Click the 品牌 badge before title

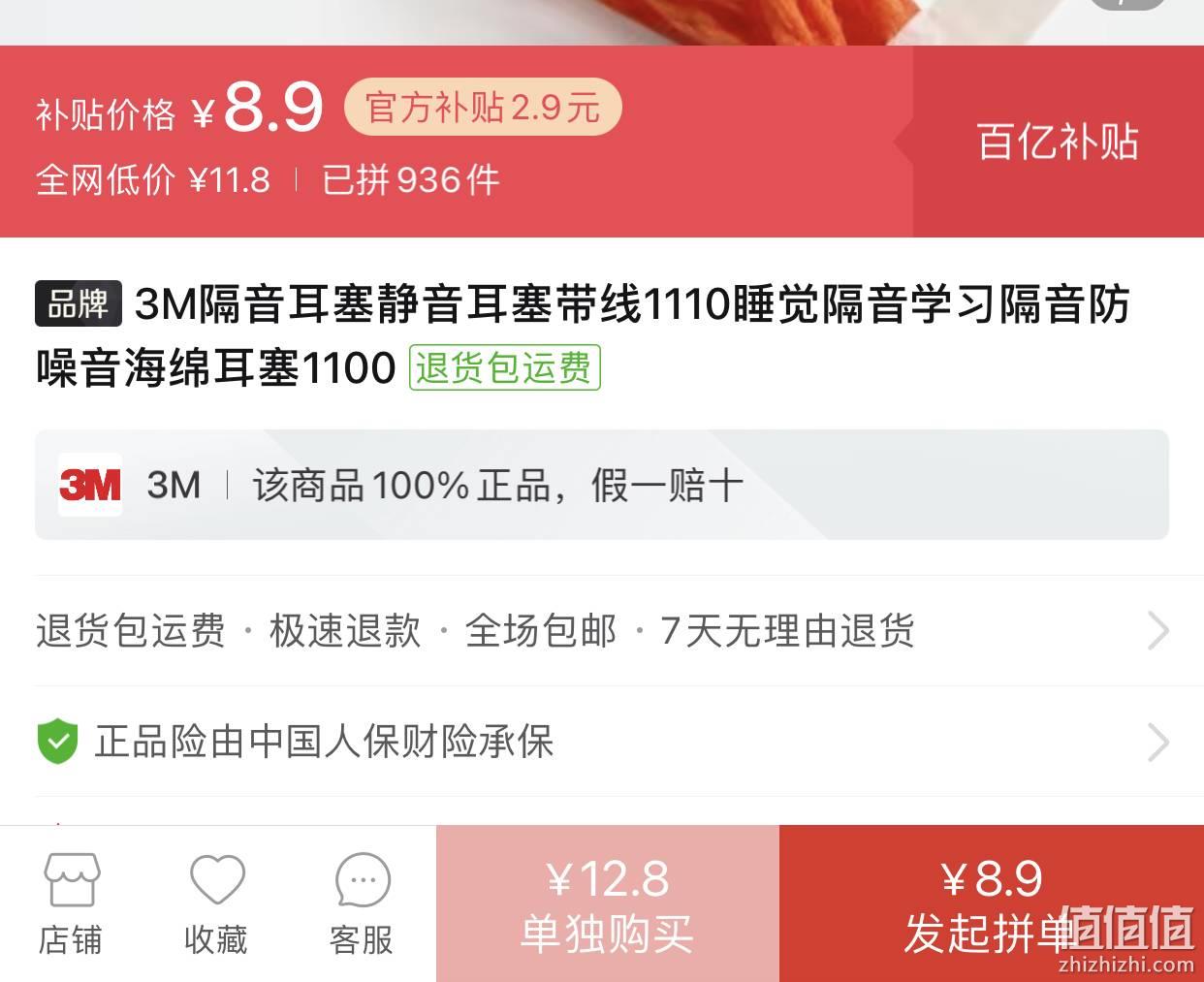[79, 303]
